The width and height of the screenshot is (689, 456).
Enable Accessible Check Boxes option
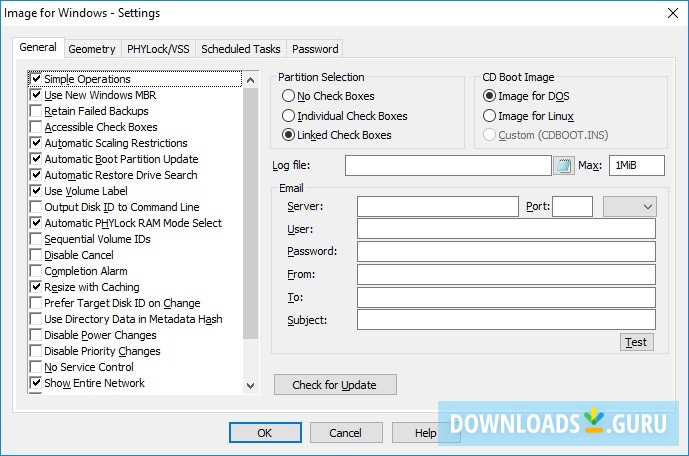[36, 127]
